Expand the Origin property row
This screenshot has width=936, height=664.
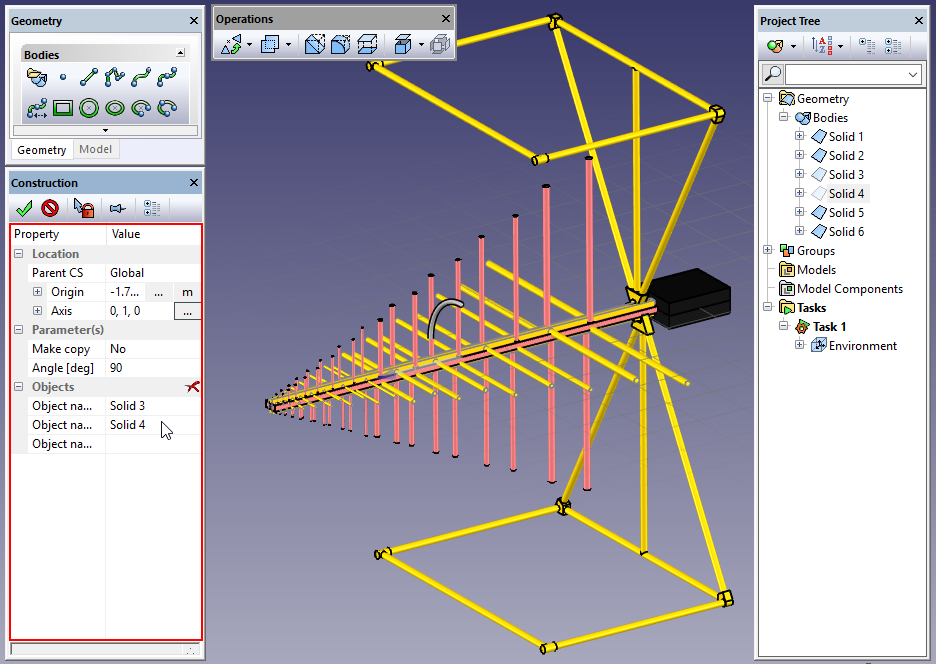[x=37, y=292]
